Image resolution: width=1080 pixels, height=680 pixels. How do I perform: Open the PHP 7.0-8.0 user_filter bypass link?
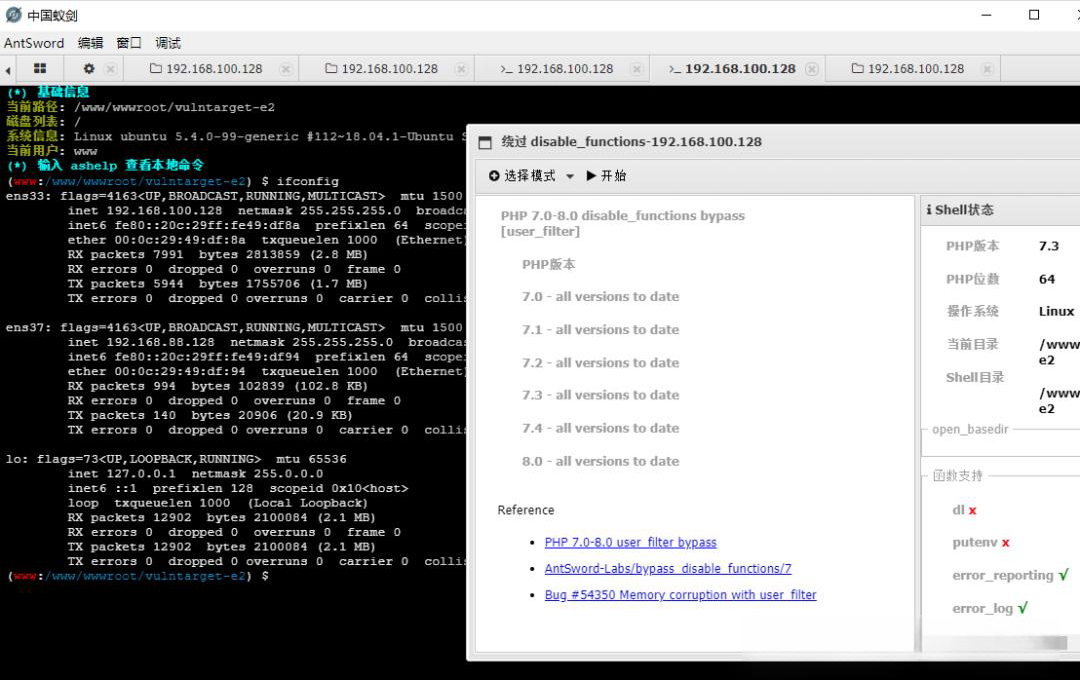click(x=630, y=542)
